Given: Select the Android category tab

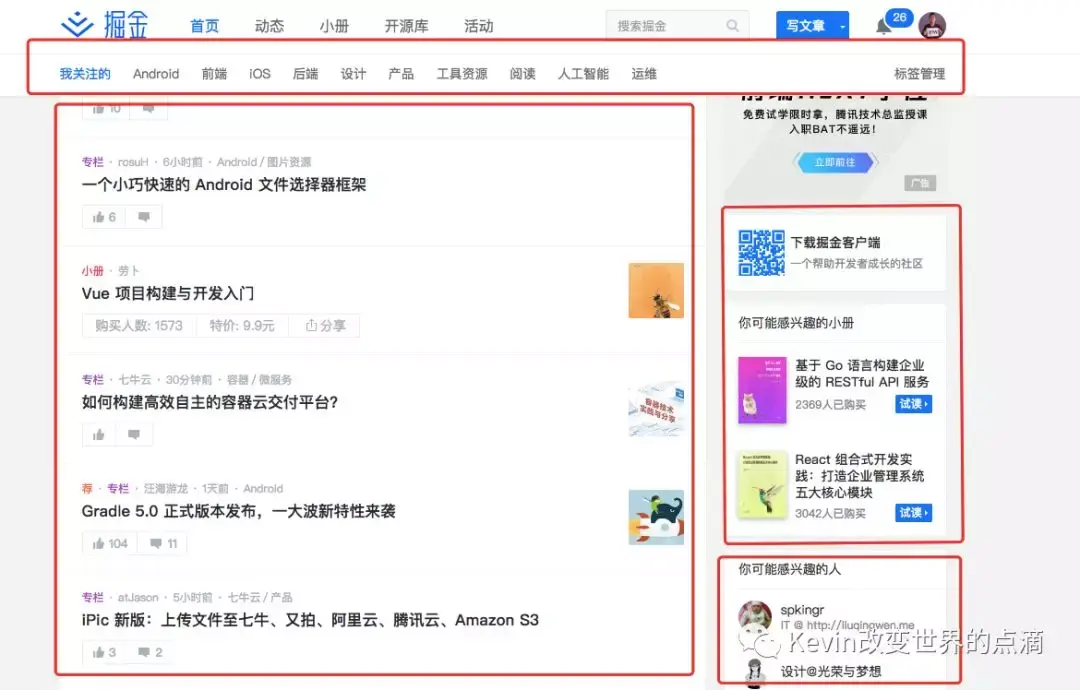Looking at the screenshot, I should point(156,74).
